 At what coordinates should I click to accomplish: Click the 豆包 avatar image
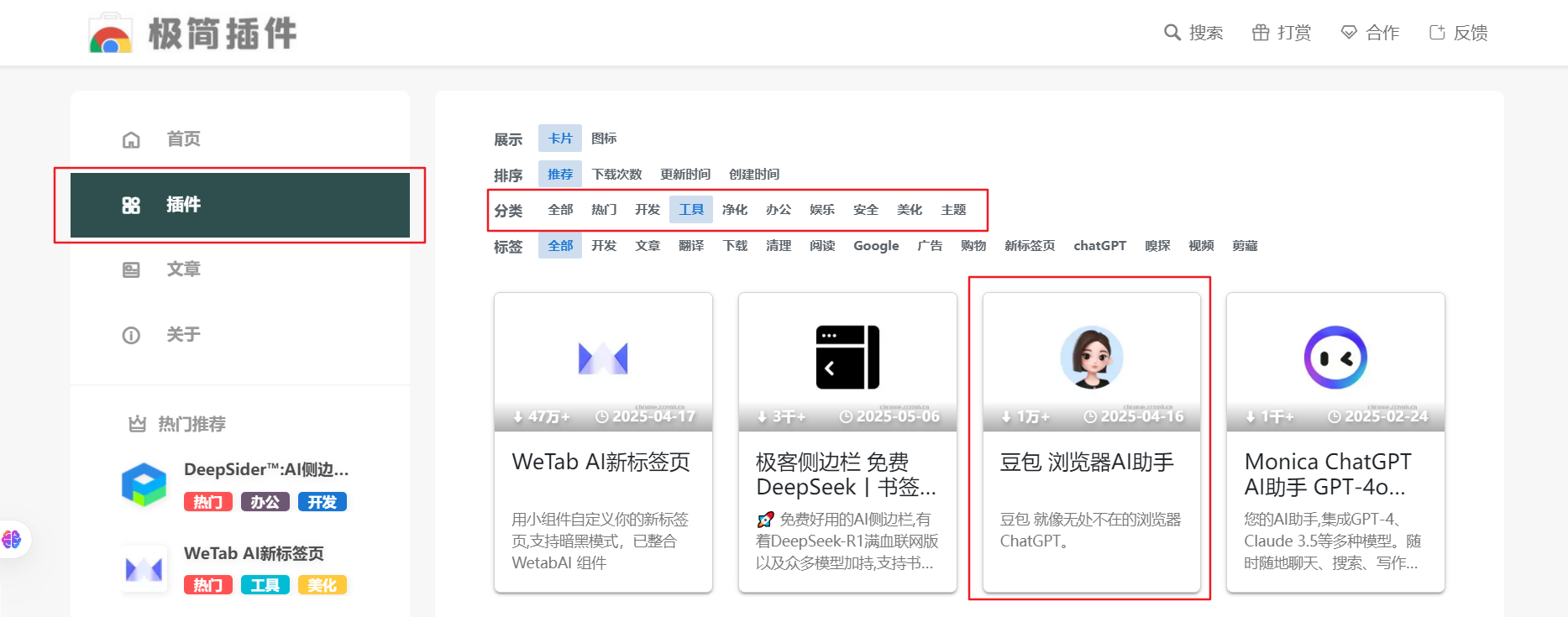point(1092,358)
